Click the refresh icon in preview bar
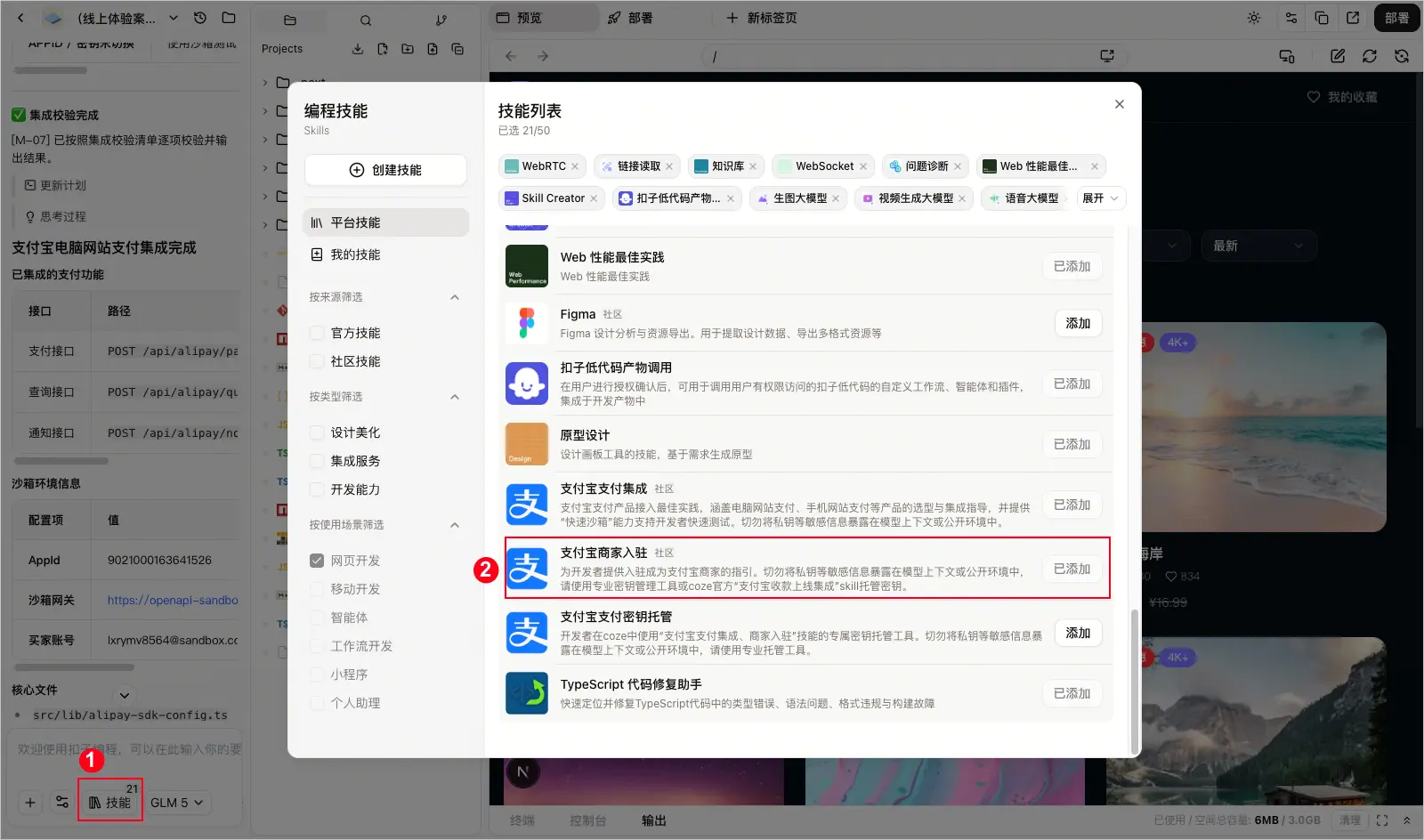Viewport: 1424px width, 840px height. 1370,56
